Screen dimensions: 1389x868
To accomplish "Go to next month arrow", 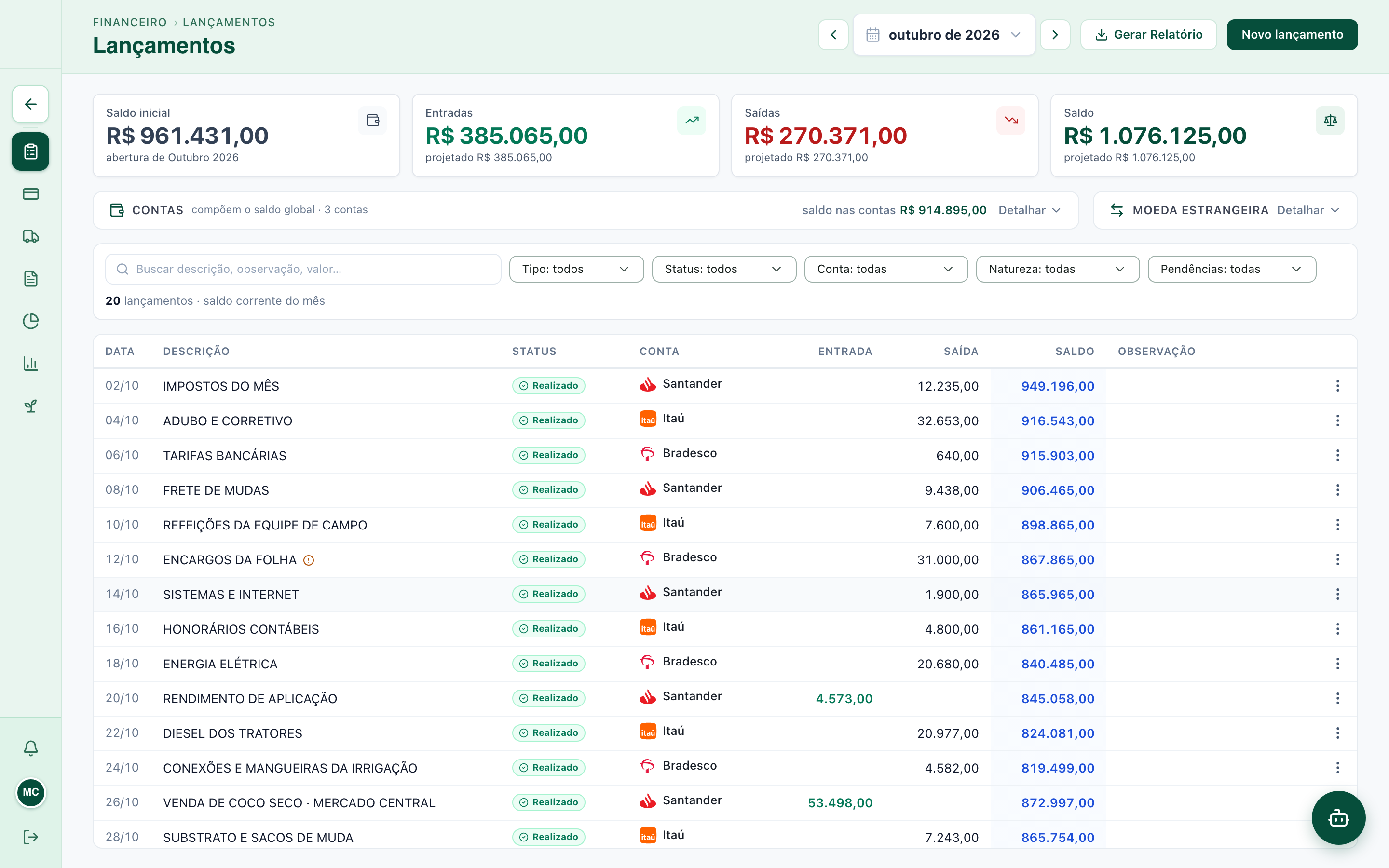I will (1055, 34).
